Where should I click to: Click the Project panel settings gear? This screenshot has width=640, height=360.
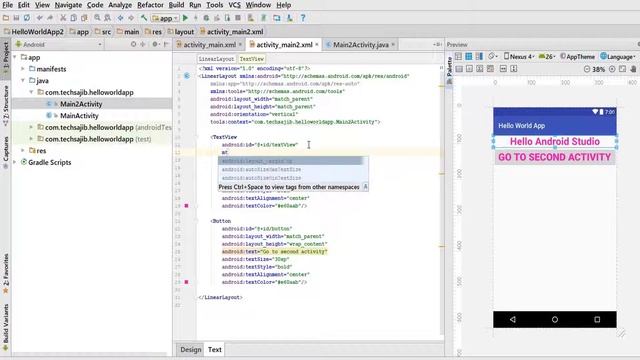point(155,44)
